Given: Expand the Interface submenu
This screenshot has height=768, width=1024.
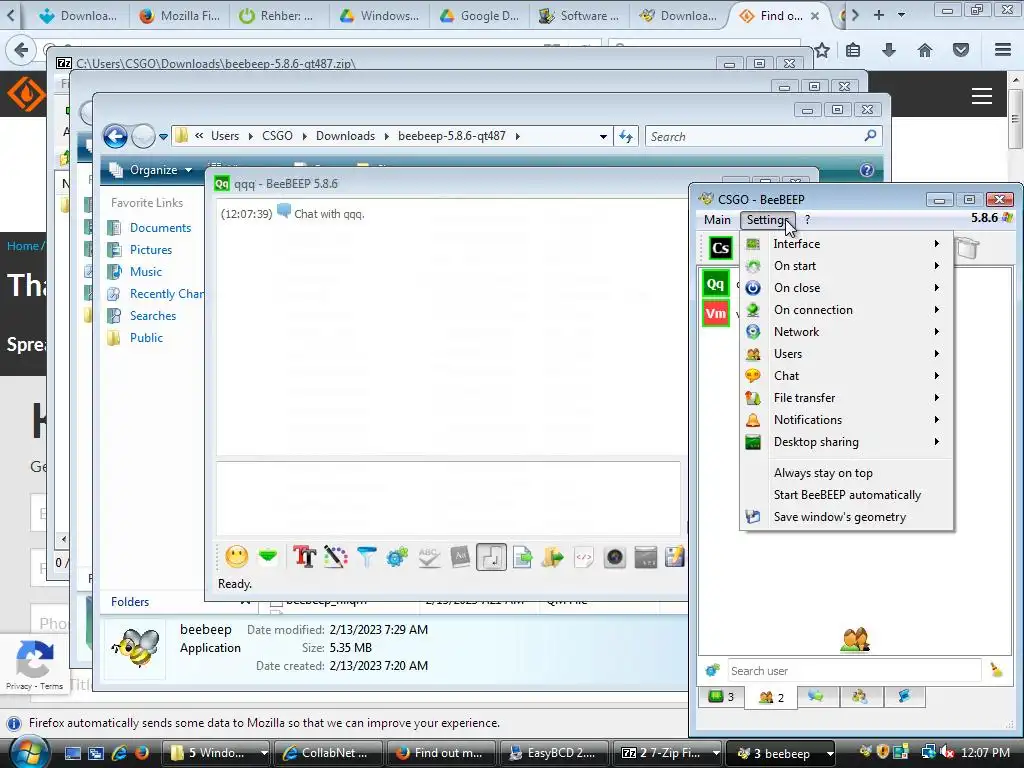Looking at the screenshot, I should [x=846, y=244].
